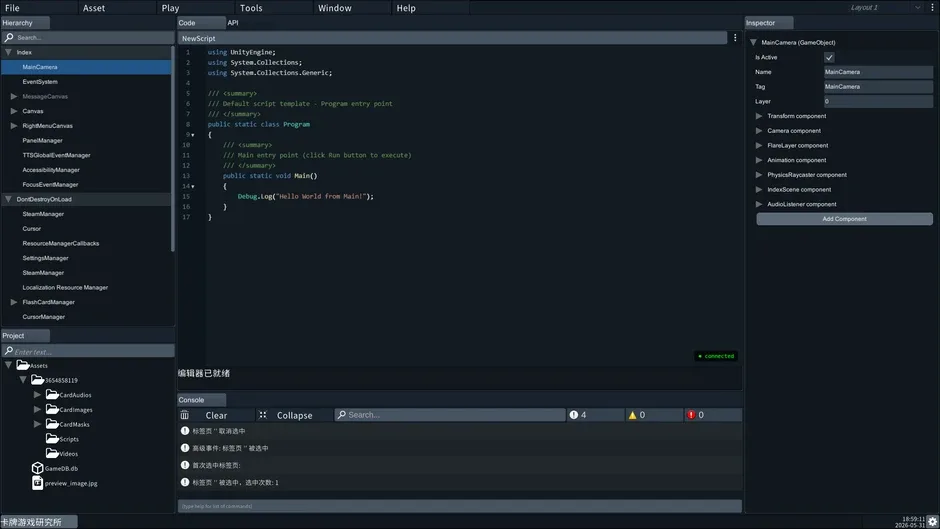Click the Tag field in the Inspector
Viewport: 940px width, 529px height.
pos(878,86)
